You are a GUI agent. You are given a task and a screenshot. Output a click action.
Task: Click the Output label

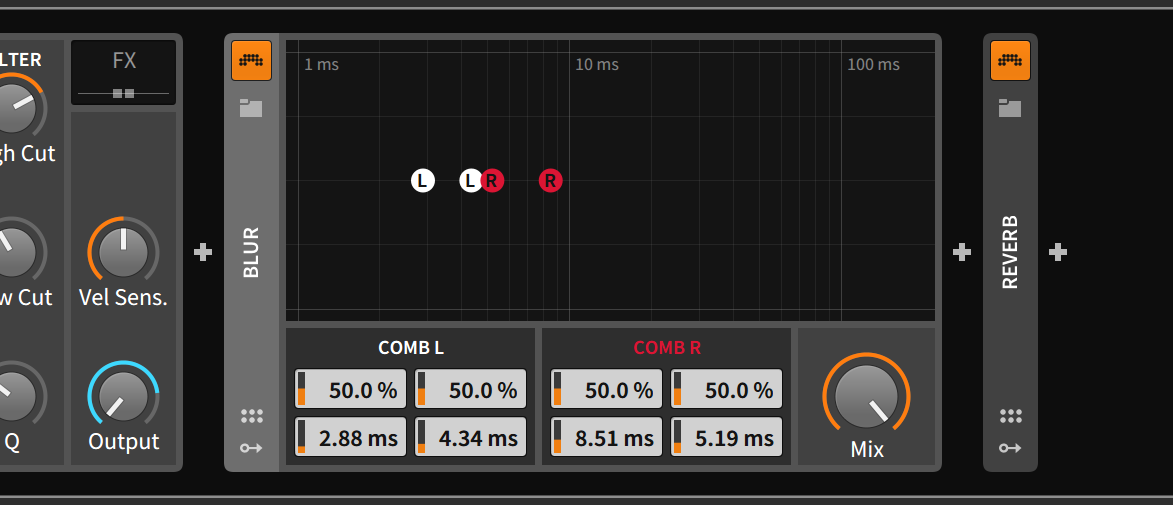(x=123, y=441)
